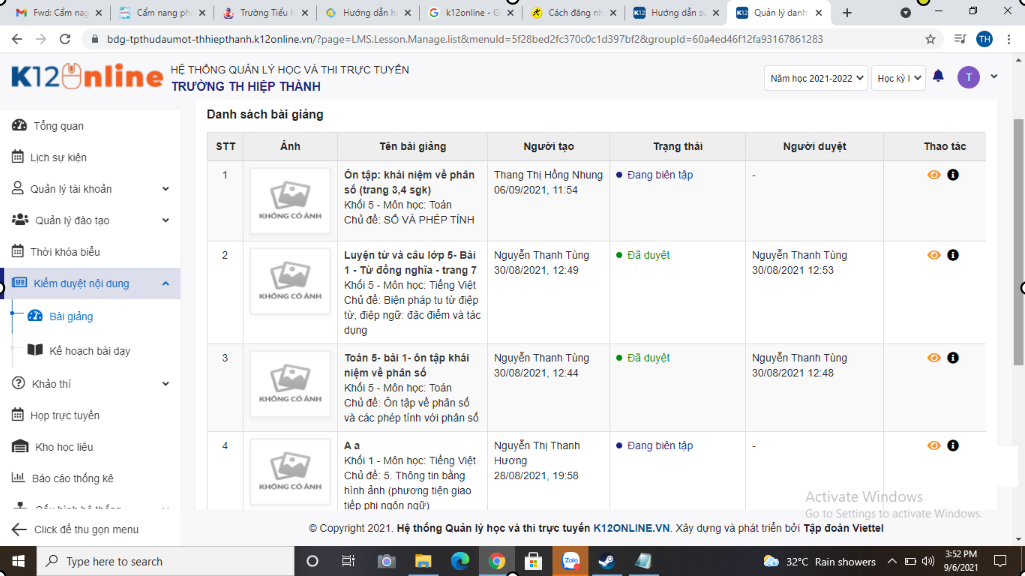Open the notifications bell

pyautogui.click(x=938, y=76)
